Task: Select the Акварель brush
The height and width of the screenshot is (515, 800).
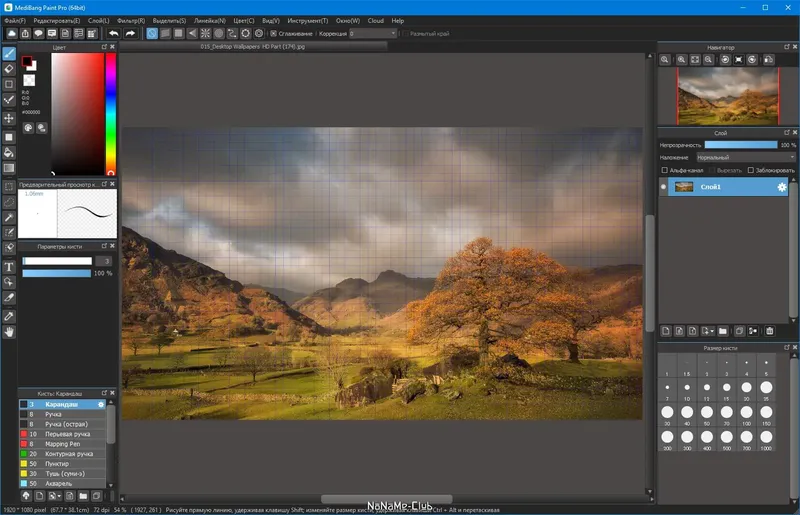Action: coord(62,483)
